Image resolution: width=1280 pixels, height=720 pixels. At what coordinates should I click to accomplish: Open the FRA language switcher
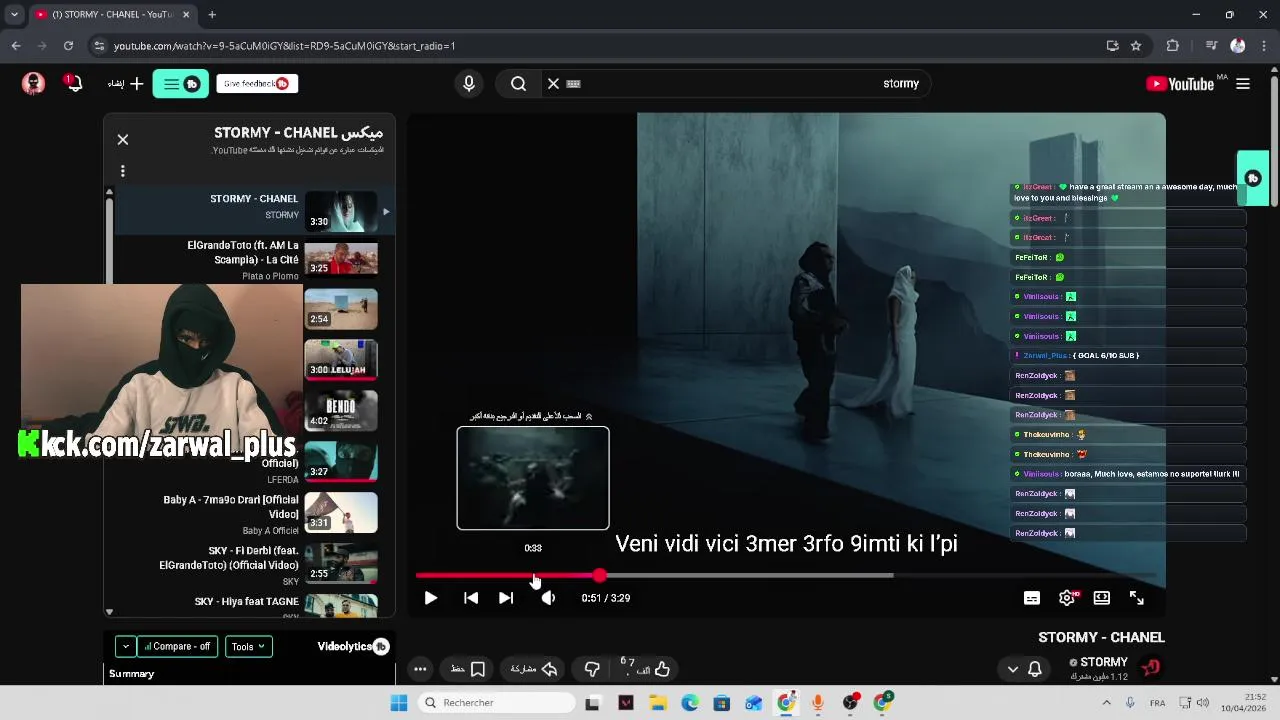pos(1157,703)
